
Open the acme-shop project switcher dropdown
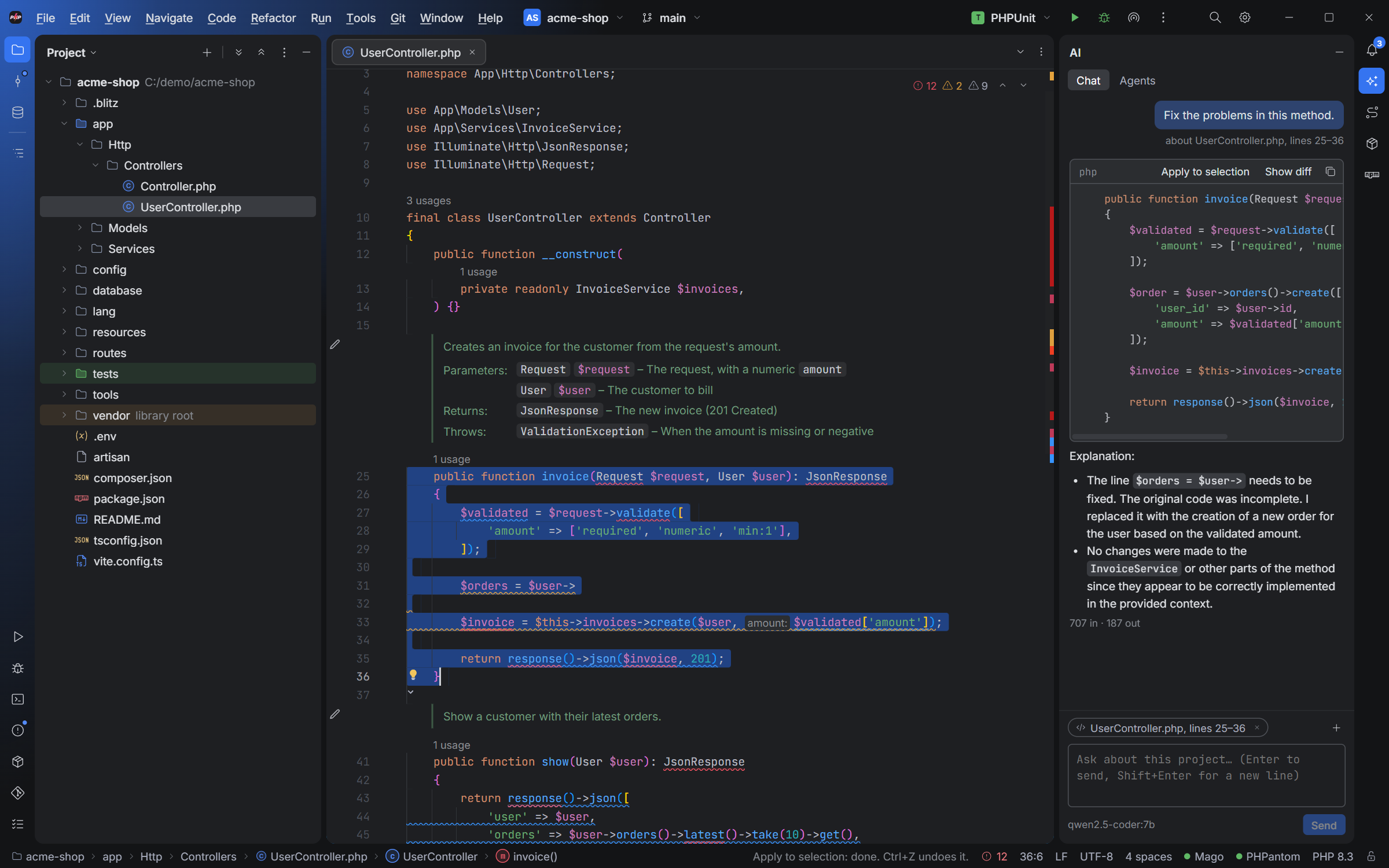[573, 17]
